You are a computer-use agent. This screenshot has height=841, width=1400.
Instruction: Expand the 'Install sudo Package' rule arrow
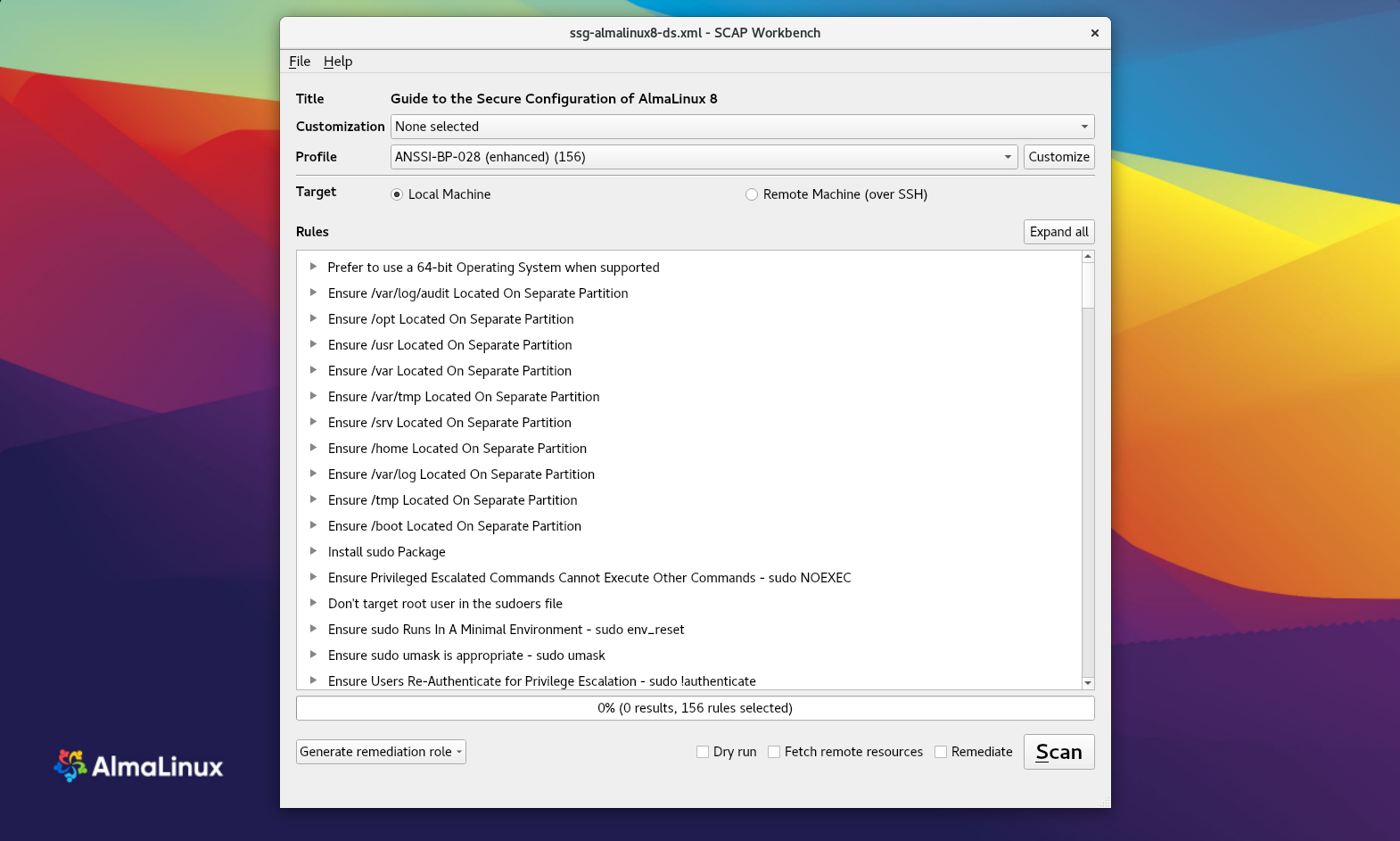(x=313, y=551)
